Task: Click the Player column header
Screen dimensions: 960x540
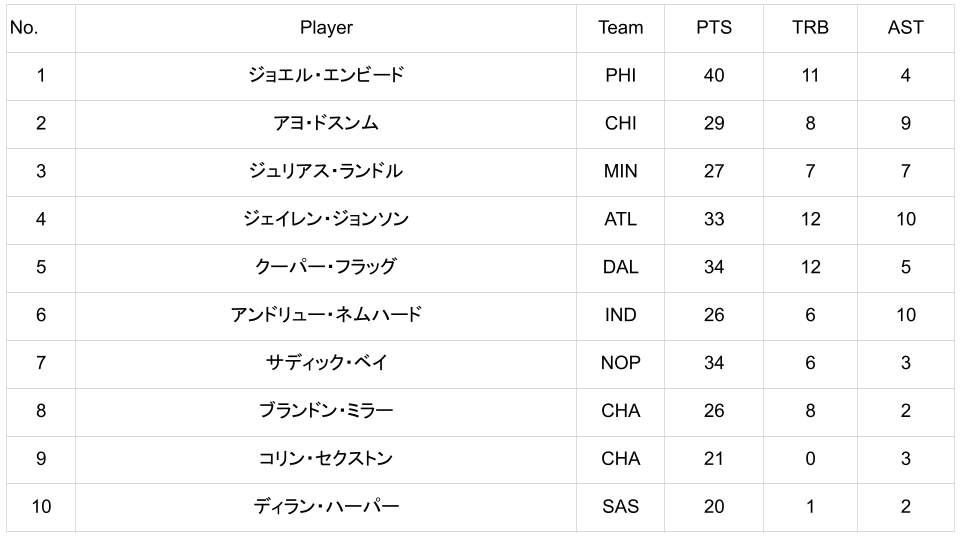Action: 326,28
